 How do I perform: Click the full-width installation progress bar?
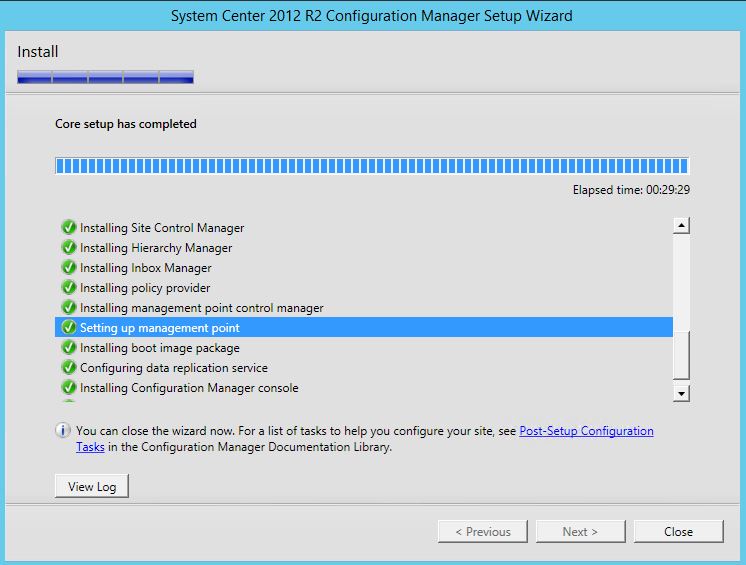coord(372,166)
